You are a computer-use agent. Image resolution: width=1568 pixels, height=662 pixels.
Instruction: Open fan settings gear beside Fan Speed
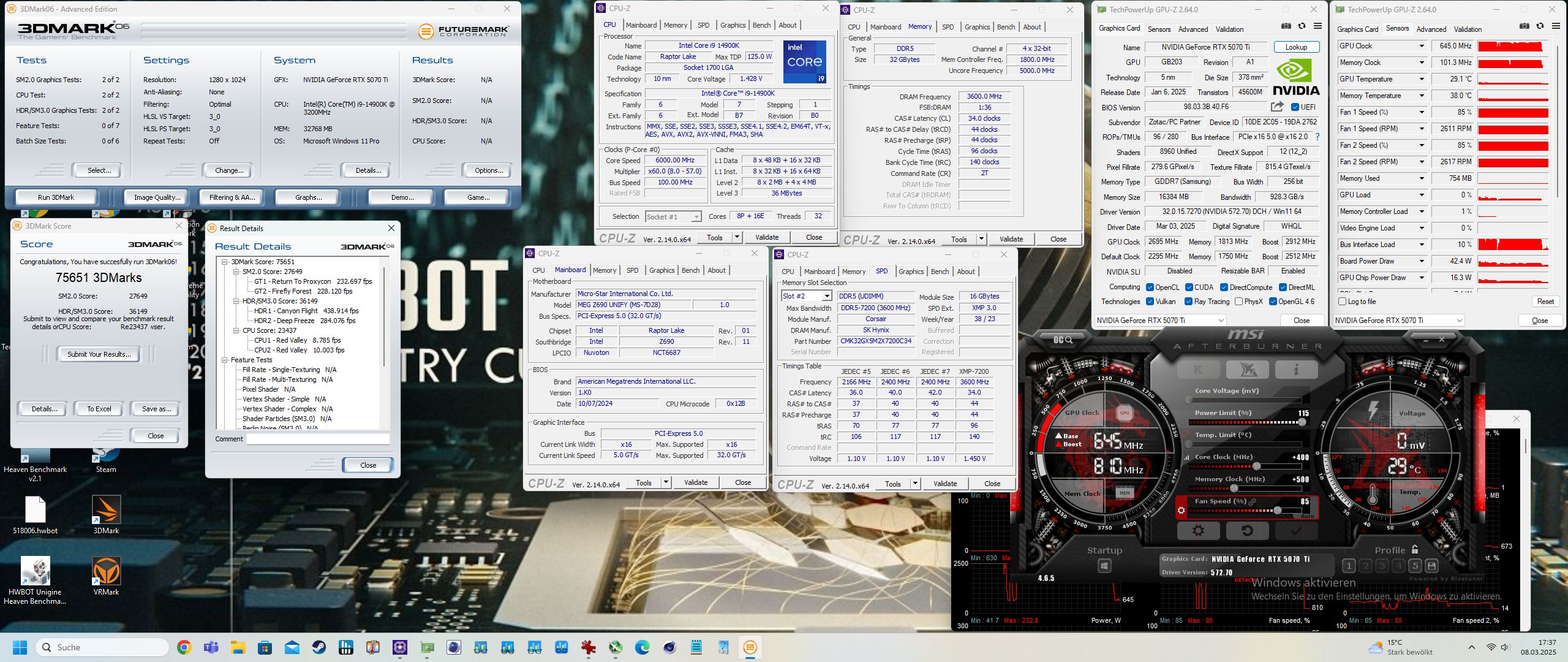click(1182, 510)
